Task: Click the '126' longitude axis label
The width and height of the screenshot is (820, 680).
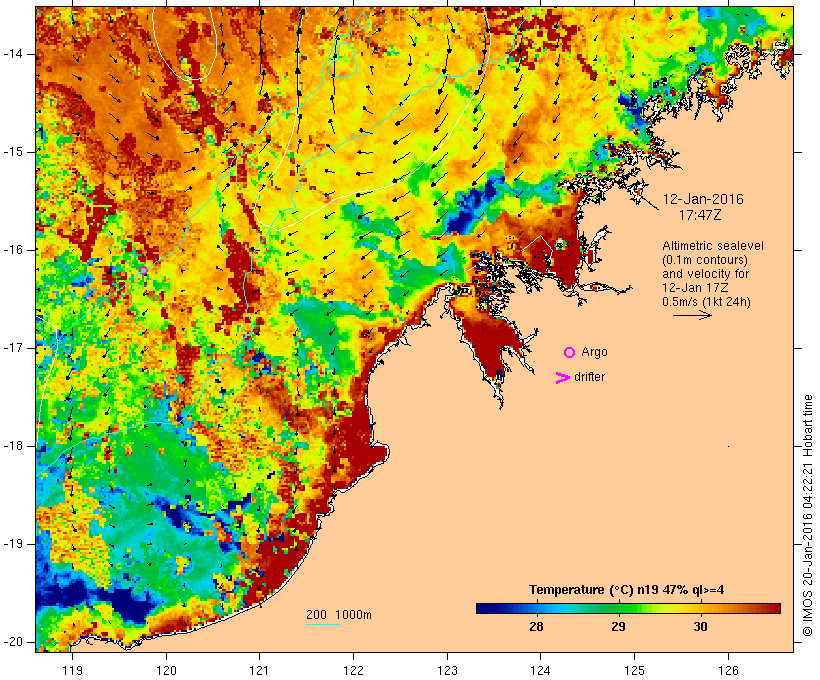Action: [728, 670]
